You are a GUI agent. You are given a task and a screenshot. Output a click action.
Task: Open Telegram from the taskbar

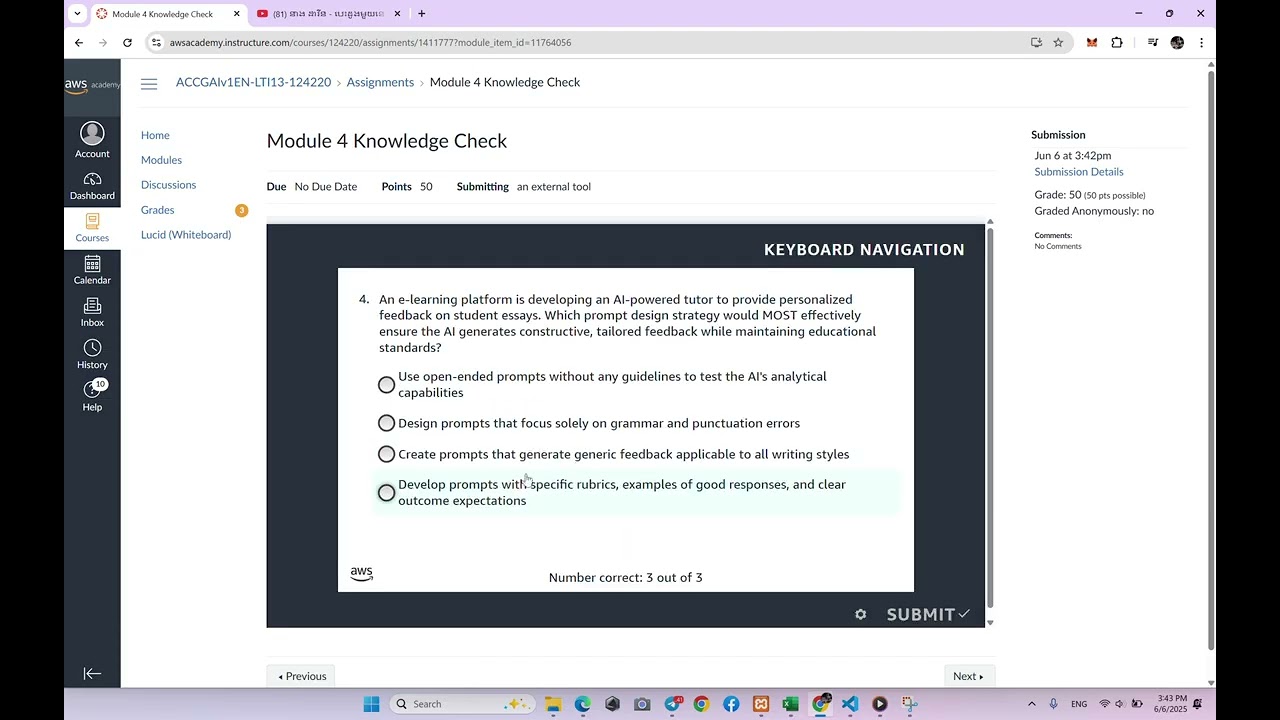[x=672, y=704]
